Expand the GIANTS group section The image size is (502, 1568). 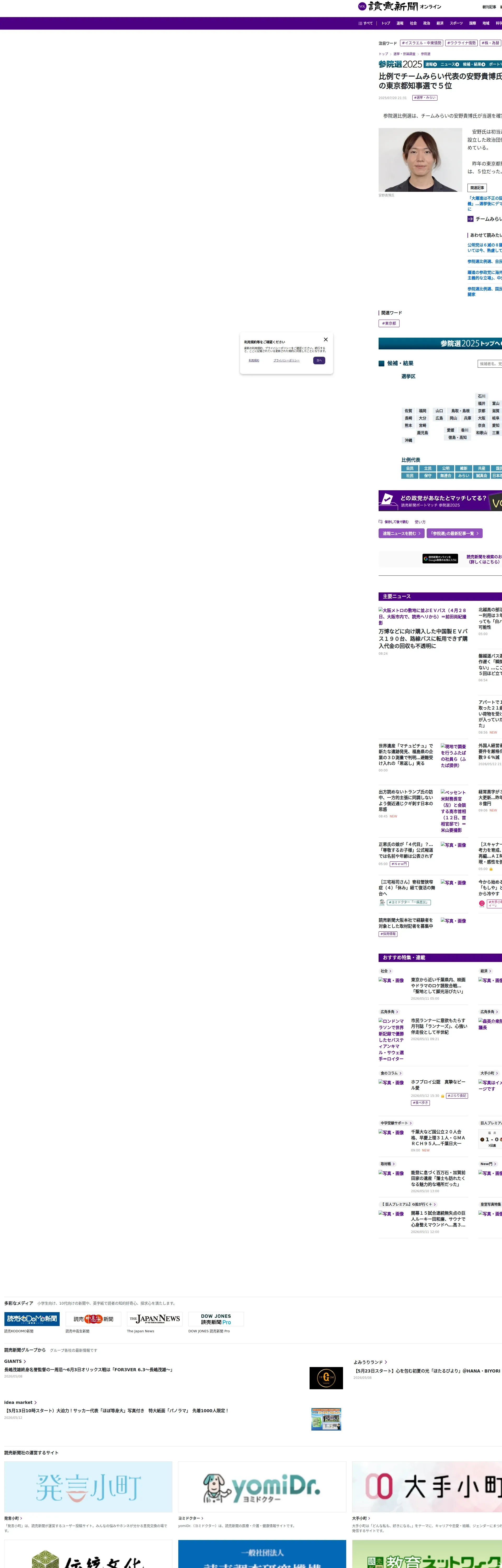point(15,1361)
